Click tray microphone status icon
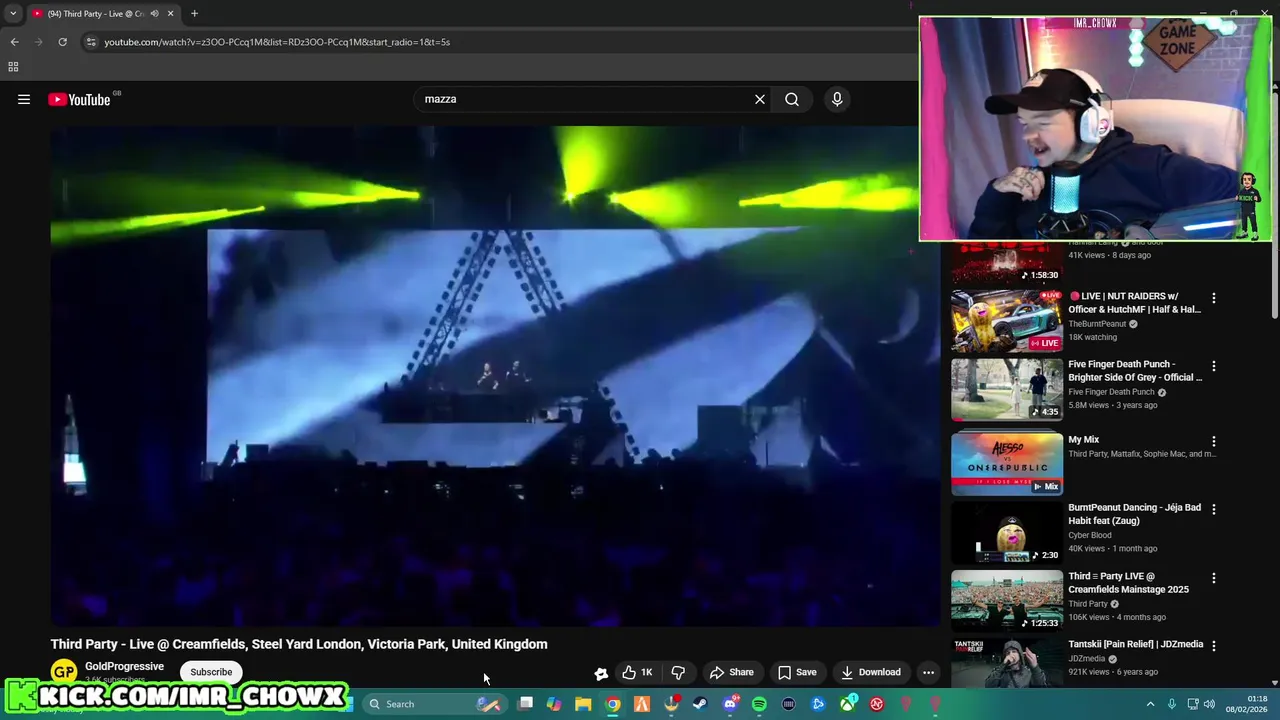1280x720 pixels. click(1171, 704)
